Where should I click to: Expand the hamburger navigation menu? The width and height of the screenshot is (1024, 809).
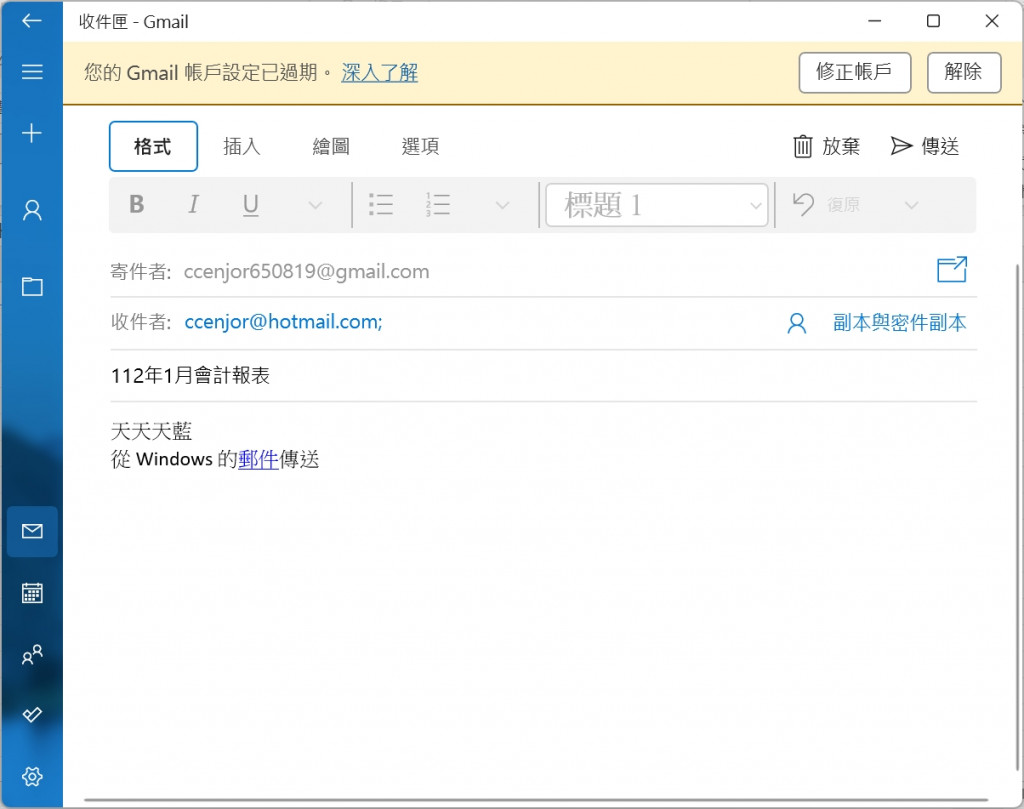pos(31,71)
